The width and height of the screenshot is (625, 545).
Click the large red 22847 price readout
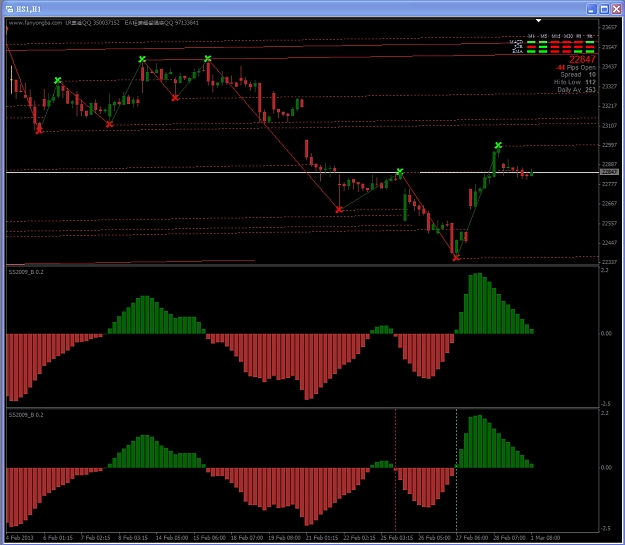pyautogui.click(x=582, y=59)
